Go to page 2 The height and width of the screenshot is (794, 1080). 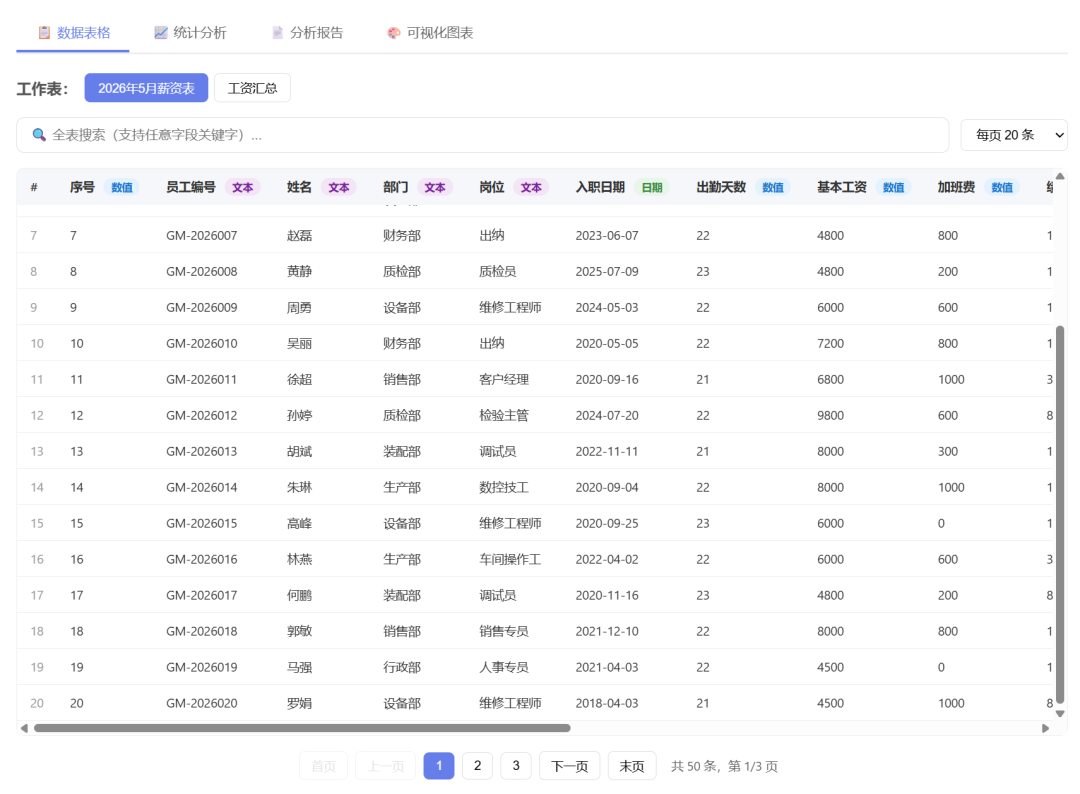(x=477, y=766)
